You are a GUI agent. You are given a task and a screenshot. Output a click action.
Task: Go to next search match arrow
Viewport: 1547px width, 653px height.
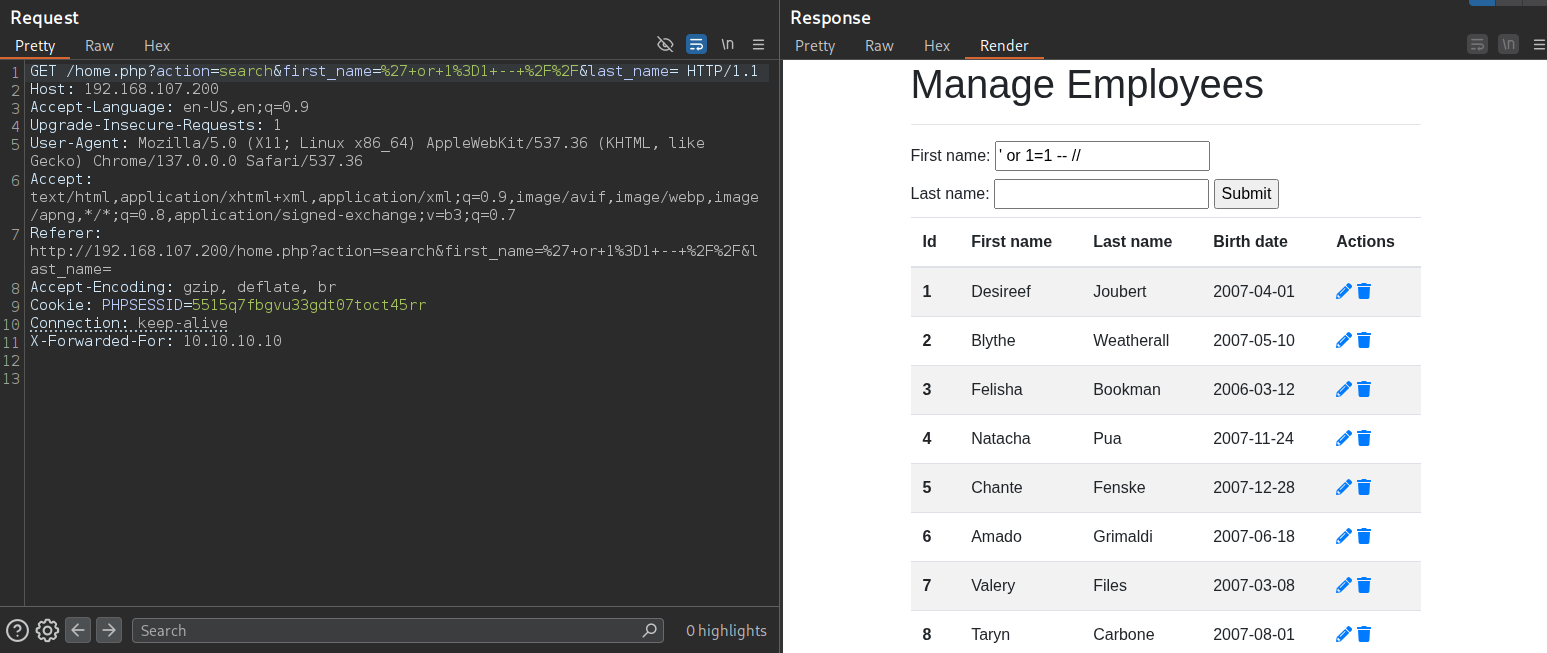click(109, 630)
